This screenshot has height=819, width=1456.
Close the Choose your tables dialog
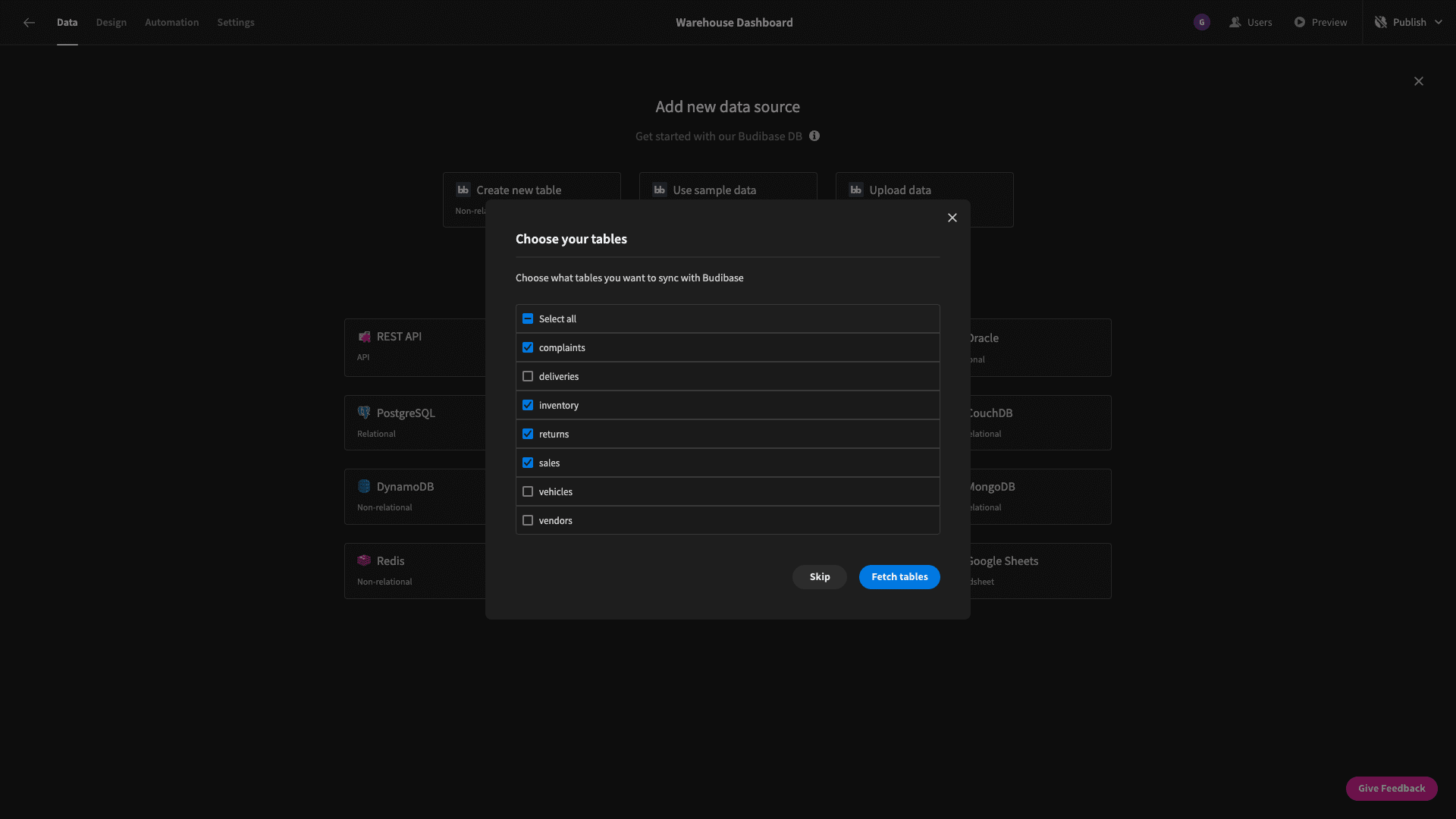point(952,218)
